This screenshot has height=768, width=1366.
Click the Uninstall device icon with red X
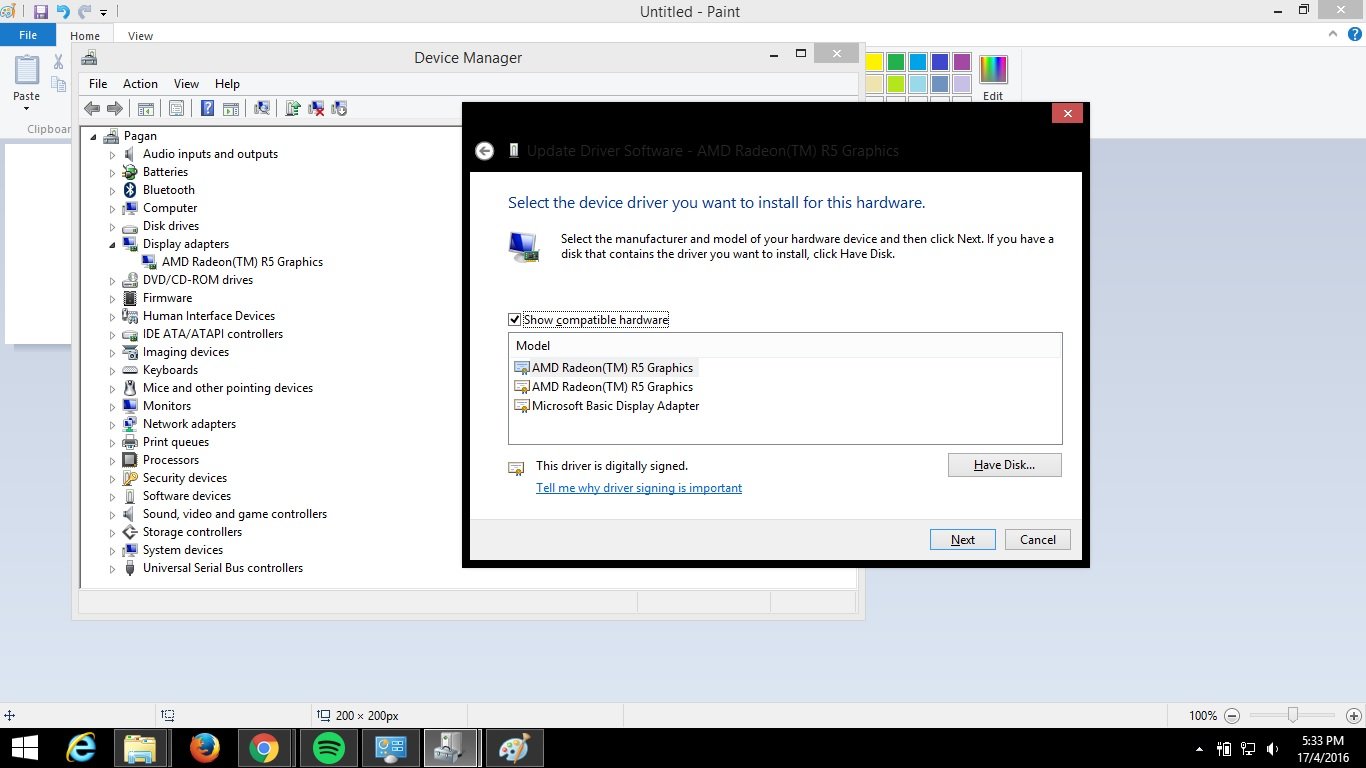pos(316,108)
